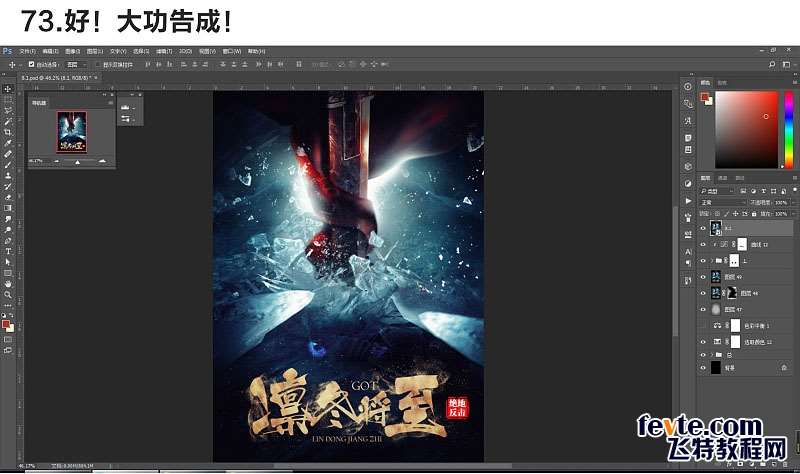Click the lock position icon in the Layers panel
The height and width of the screenshot is (474, 800).
[x=735, y=214]
